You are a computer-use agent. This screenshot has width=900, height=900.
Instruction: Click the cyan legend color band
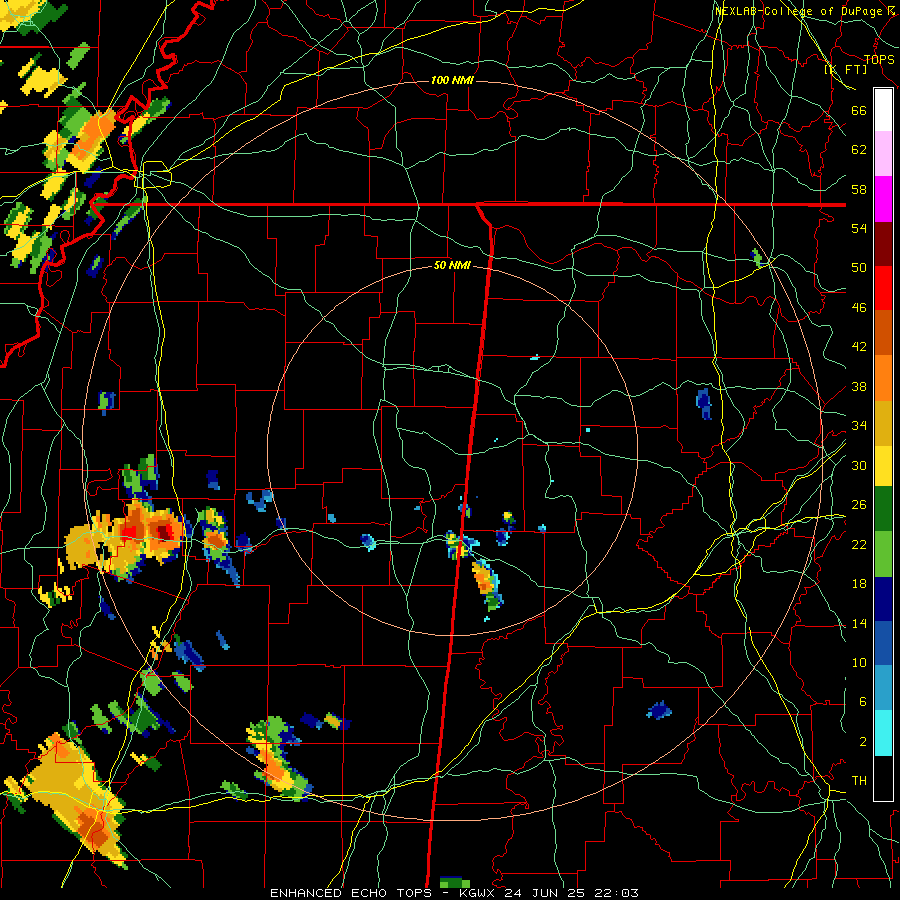tap(883, 733)
